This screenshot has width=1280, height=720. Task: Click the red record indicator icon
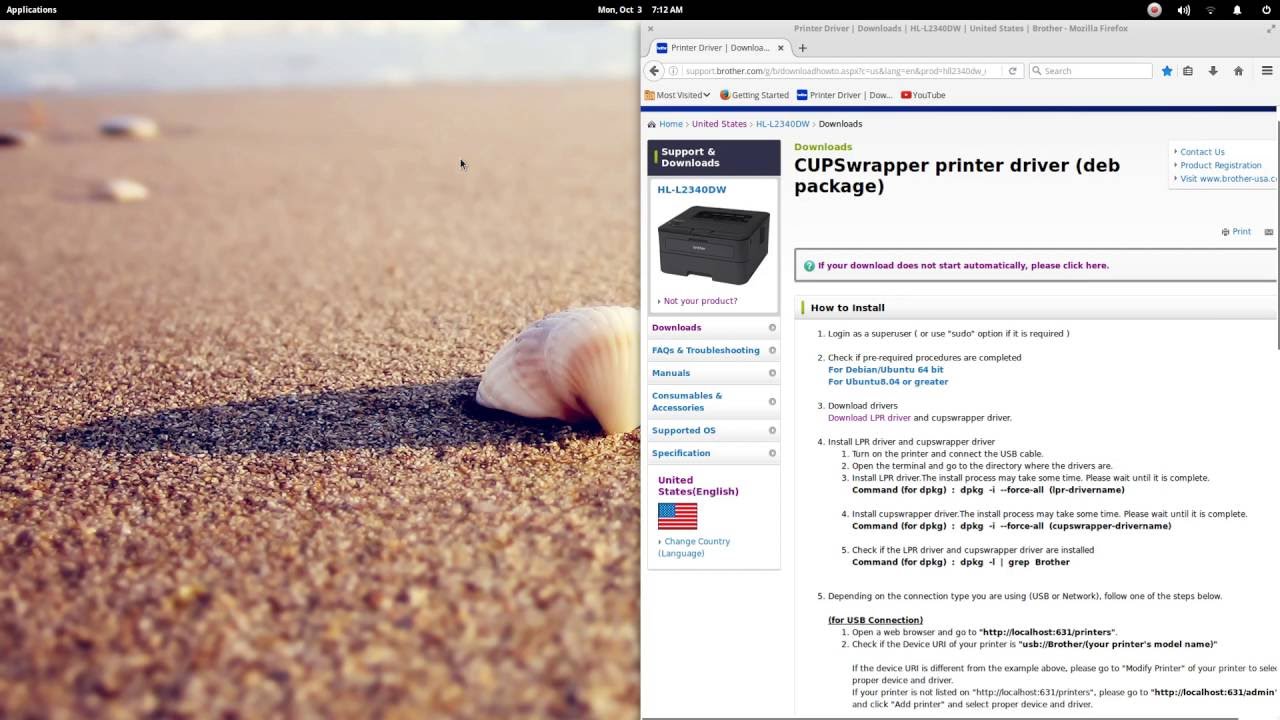tap(1154, 10)
